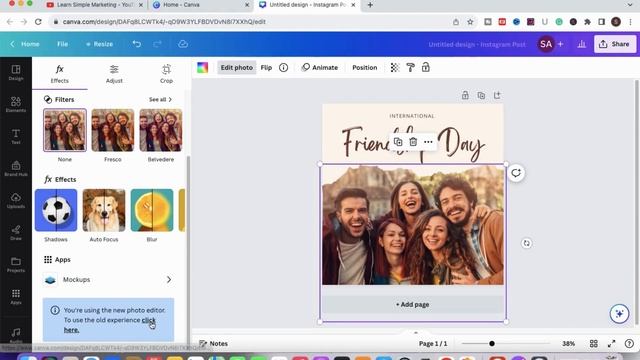Open the Uploads sidebar panel
Viewport: 640px width, 360px height.
coord(16,200)
